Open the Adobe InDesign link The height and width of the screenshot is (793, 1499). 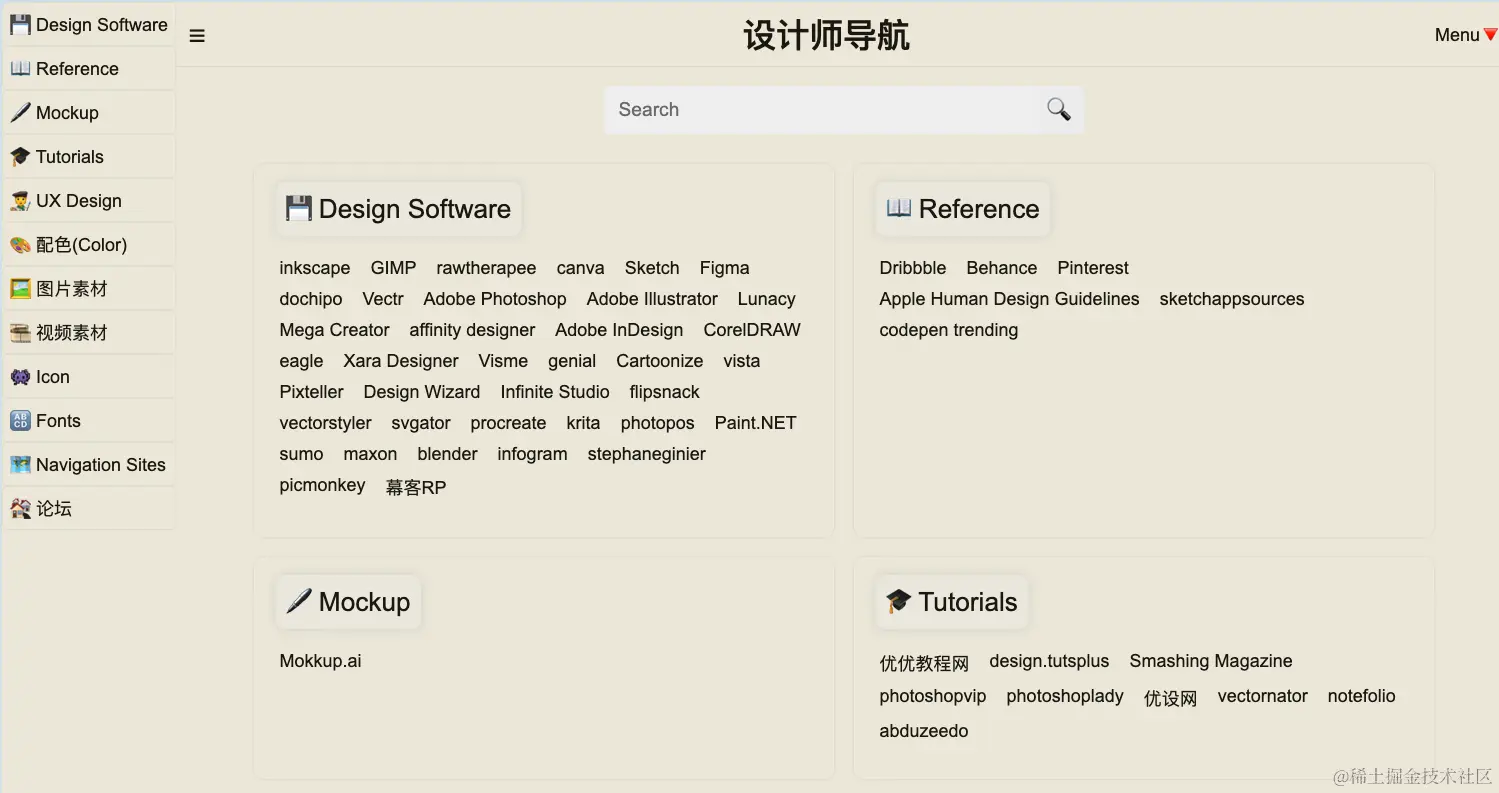tap(619, 330)
